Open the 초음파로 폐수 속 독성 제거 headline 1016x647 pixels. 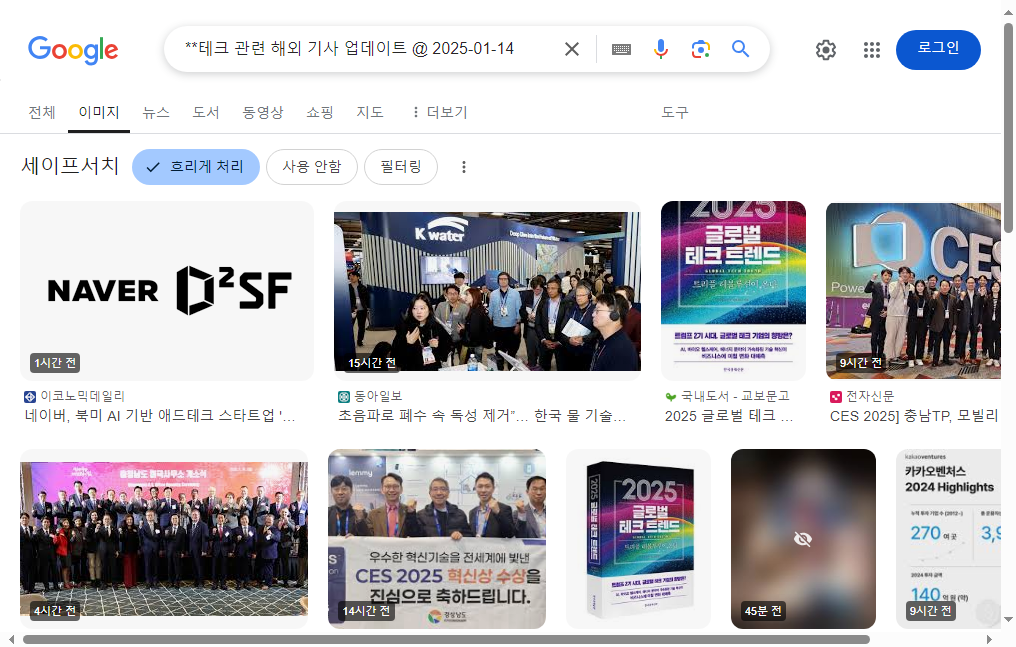coord(482,416)
